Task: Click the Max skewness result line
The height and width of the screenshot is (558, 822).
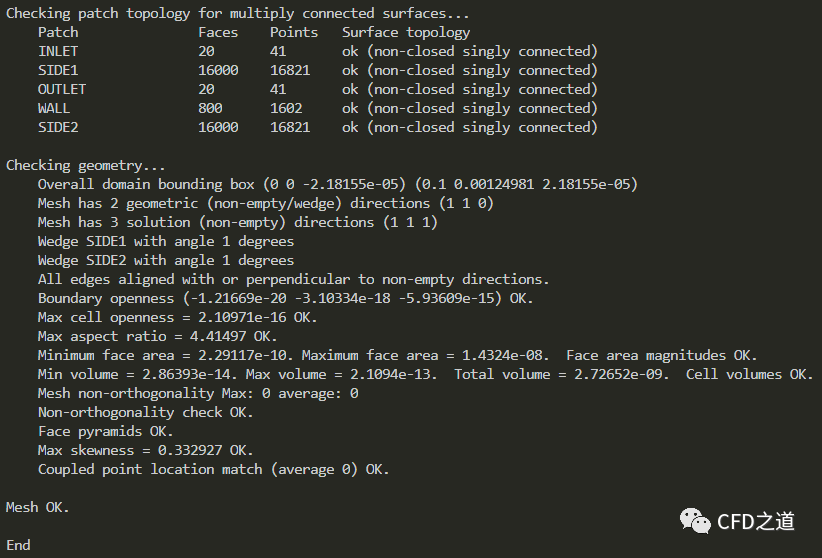Action: (145, 450)
